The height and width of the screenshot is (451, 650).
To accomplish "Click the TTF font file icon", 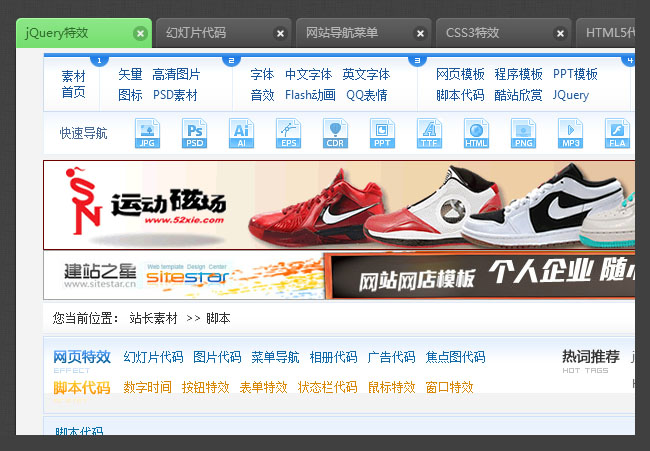I will click(429, 133).
